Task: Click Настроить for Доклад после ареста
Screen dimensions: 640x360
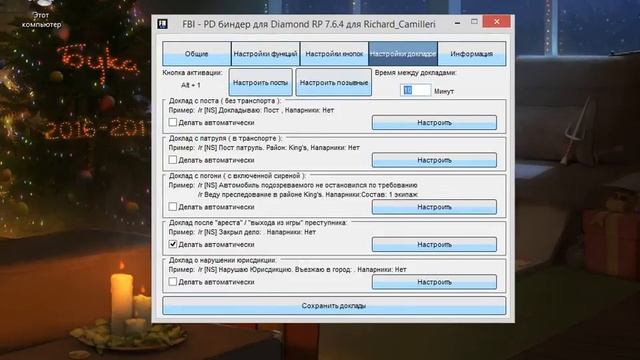Action: click(434, 244)
